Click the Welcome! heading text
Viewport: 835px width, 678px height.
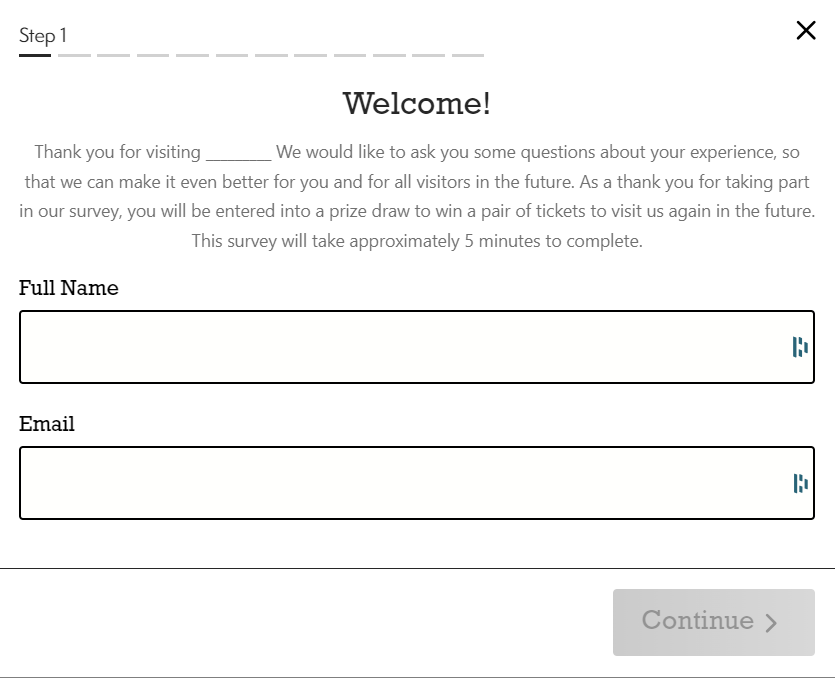[x=416, y=102]
